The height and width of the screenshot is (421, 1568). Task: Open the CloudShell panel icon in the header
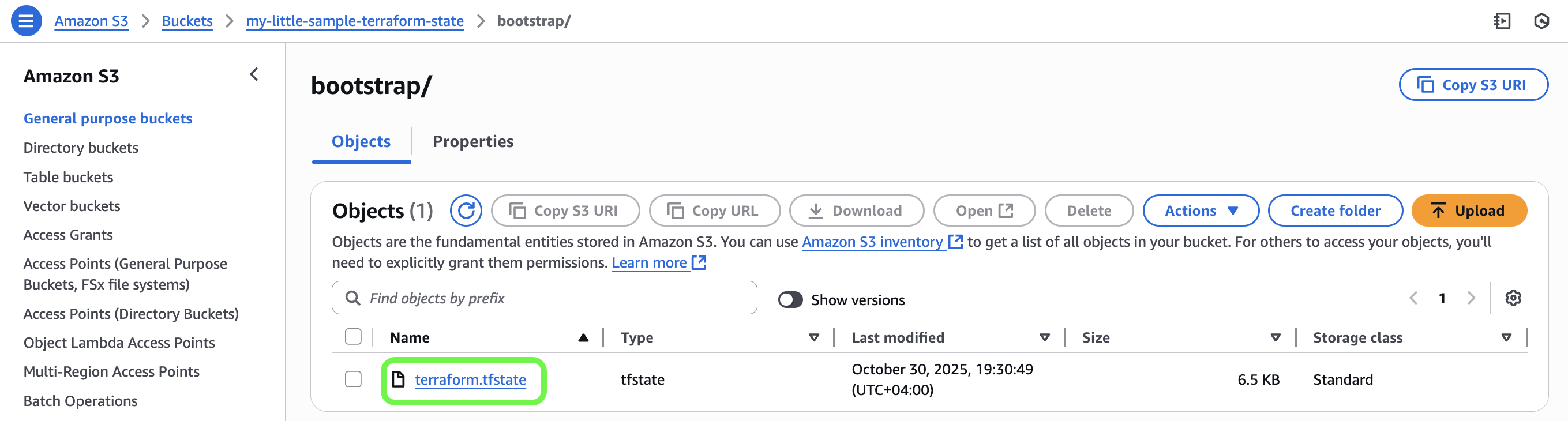point(1502,21)
